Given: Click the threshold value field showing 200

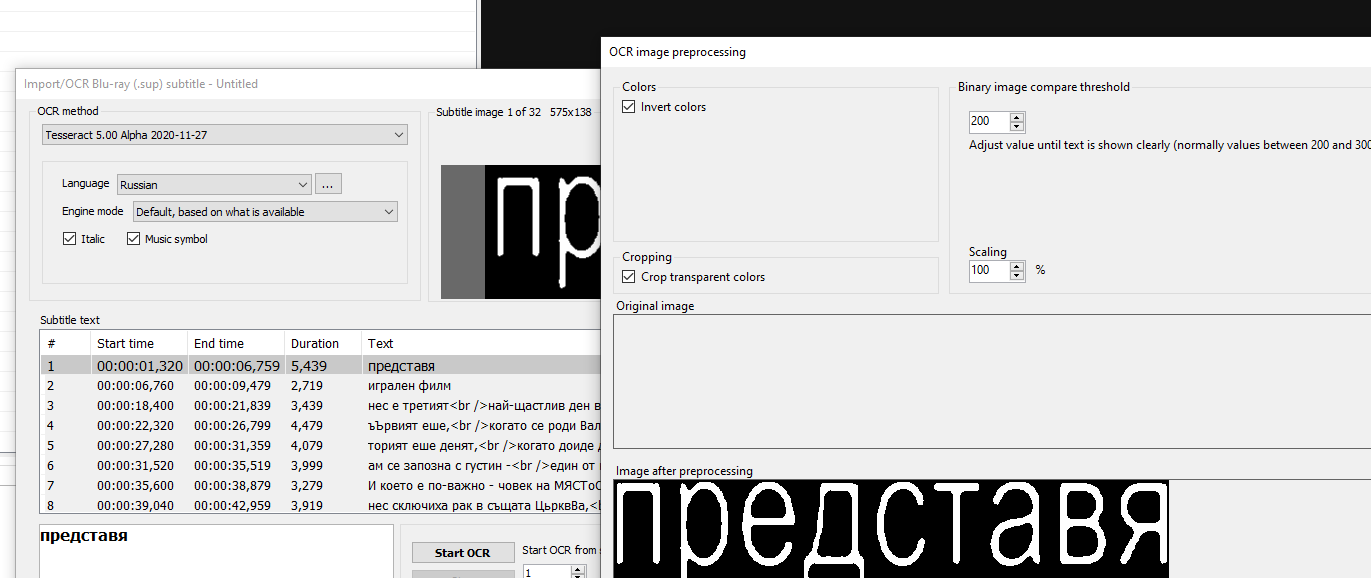Looking at the screenshot, I should coord(985,121).
